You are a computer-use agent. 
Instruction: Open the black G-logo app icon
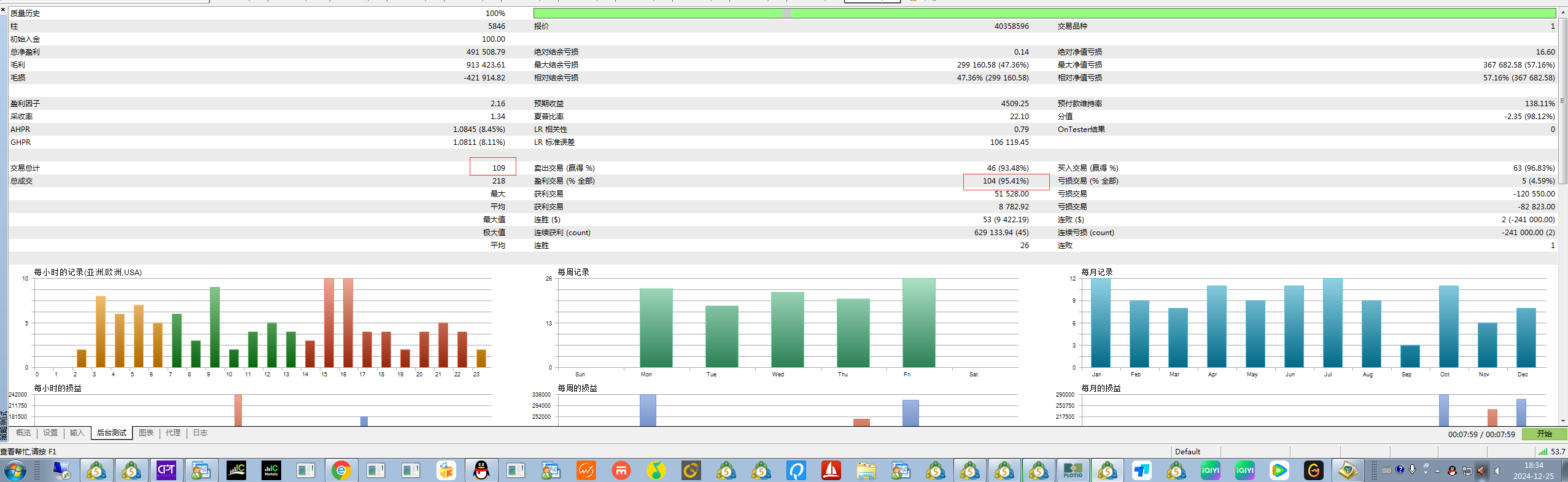(x=1313, y=471)
